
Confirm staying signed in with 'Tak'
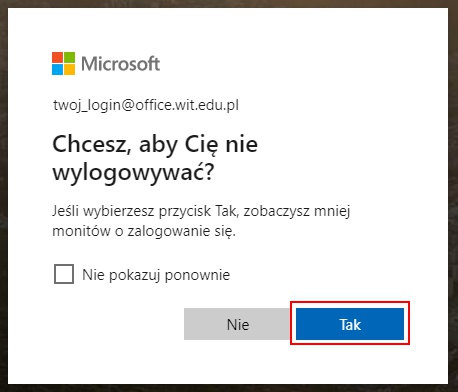350,324
